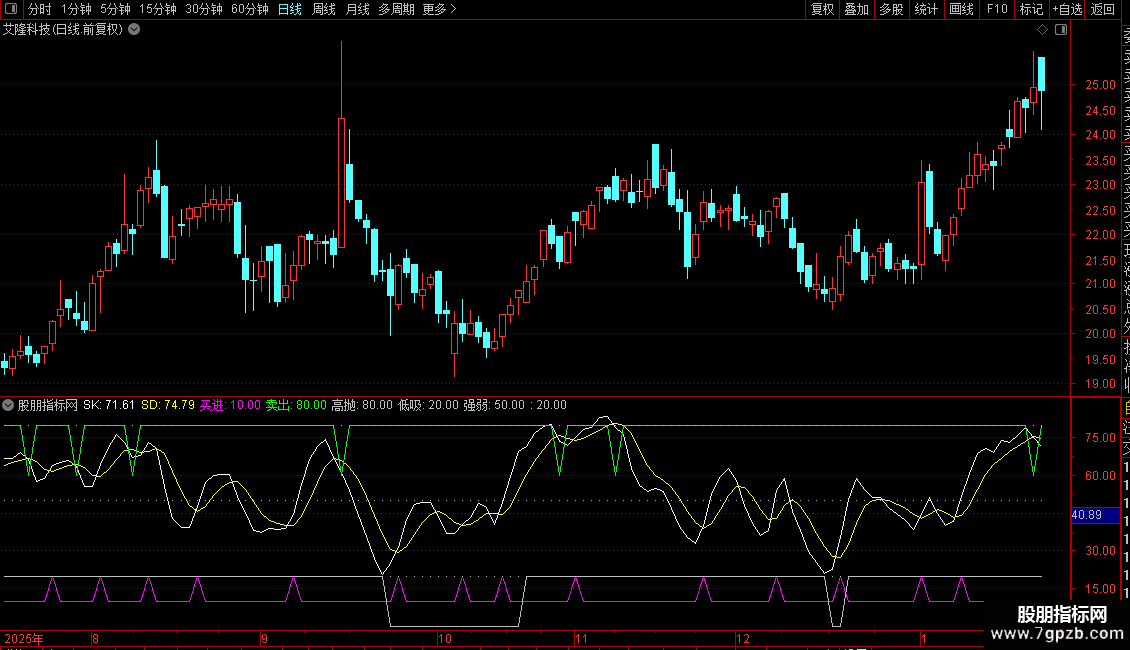Viewport: 1130px width, 650px height.
Task: Click the 标记 mark tool
Action: 1031,9
